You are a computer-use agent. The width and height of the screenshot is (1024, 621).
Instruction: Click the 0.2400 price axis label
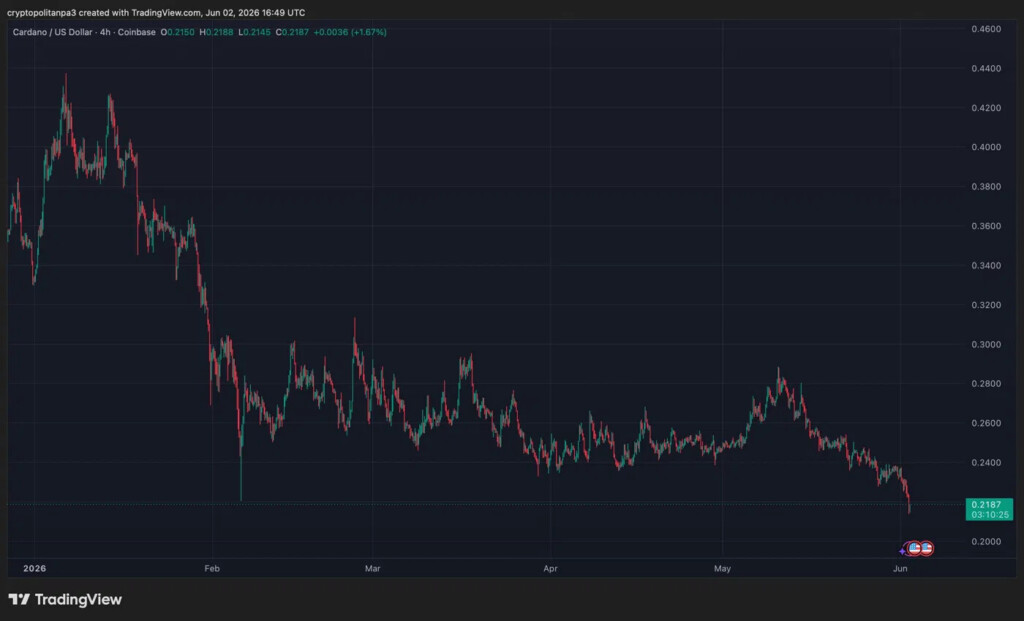tap(985, 462)
